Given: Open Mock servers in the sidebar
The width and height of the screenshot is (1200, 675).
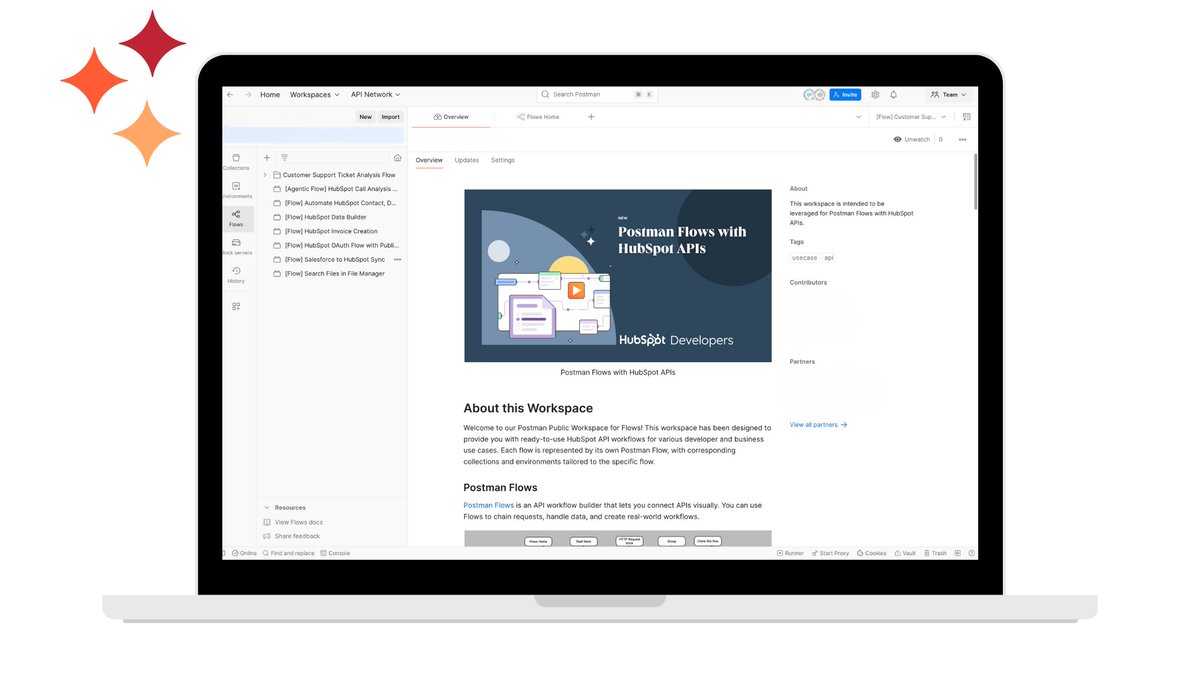Looking at the screenshot, I should point(236,246).
